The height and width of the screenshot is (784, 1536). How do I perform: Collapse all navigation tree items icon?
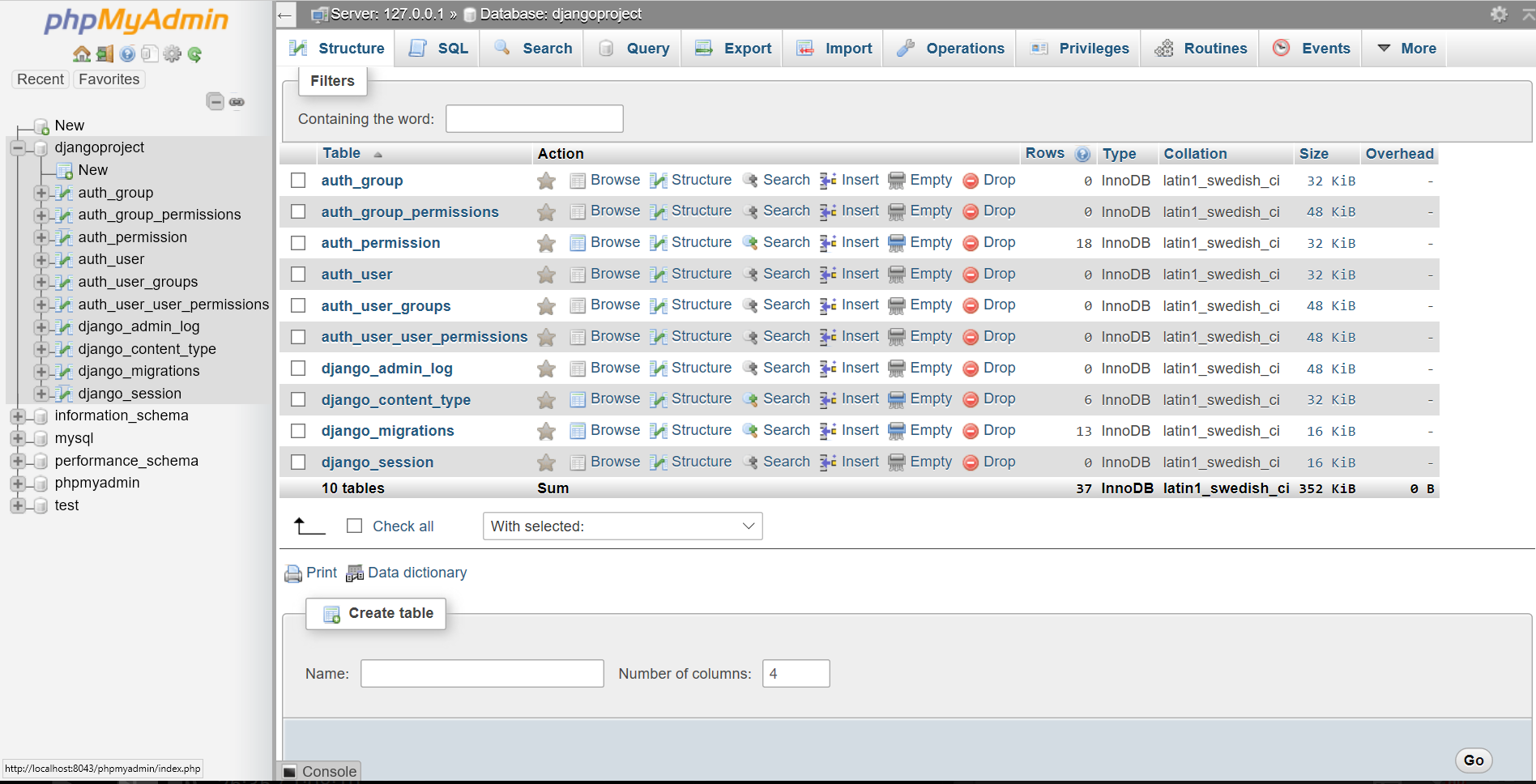(x=215, y=101)
